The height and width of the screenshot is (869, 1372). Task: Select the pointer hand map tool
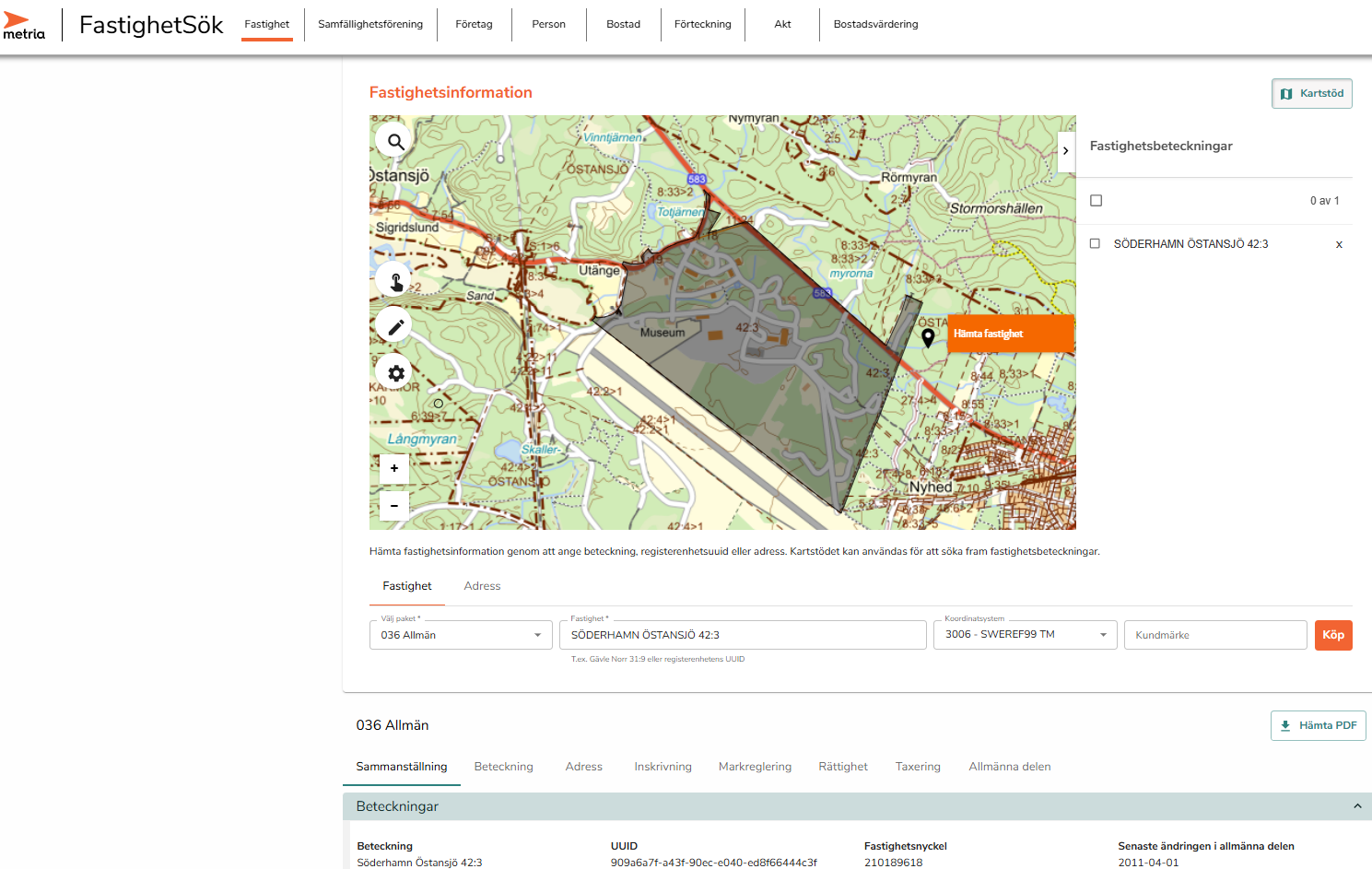point(395,281)
